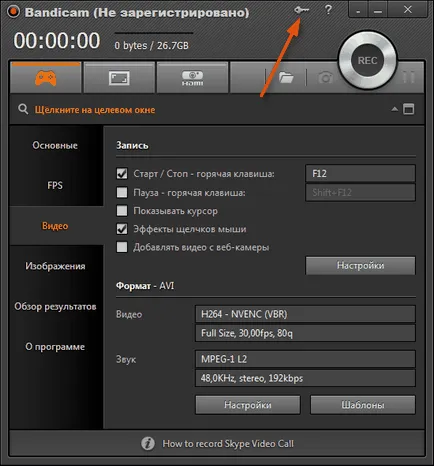This screenshot has height=466, width=434.
Task: Click the camera screenshot icon
Action: (325, 78)
